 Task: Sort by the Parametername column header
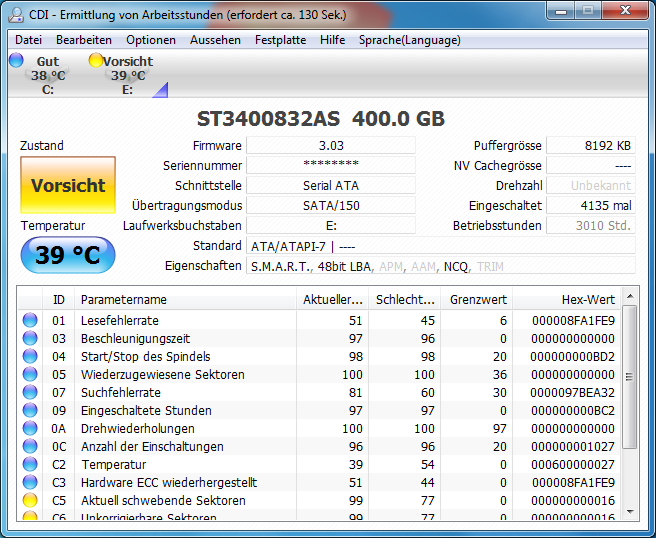185,300
